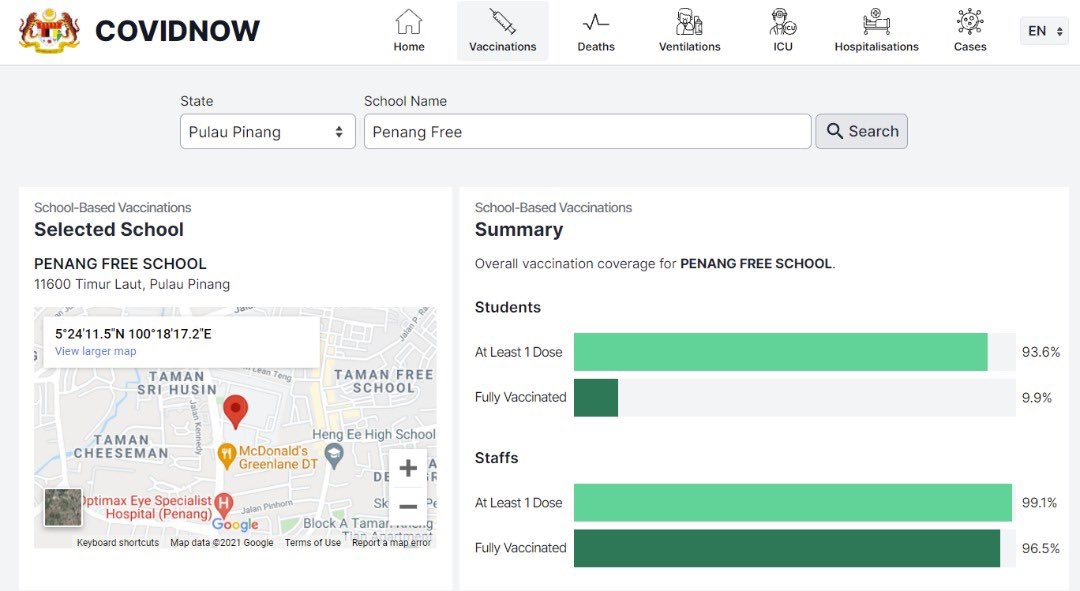Click the COVIDNOW site title
This screenshot has width=1080, height=591.
coord(177,31)
